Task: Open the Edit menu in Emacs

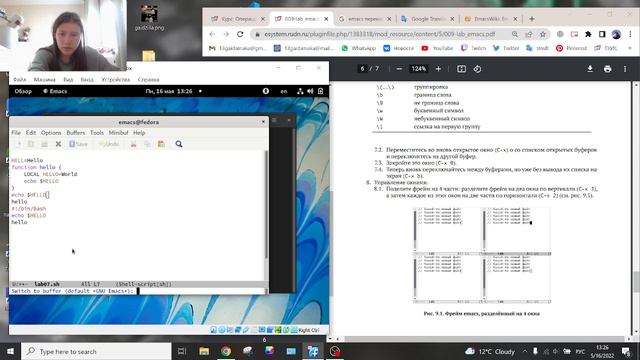Action: click(31, 133)
